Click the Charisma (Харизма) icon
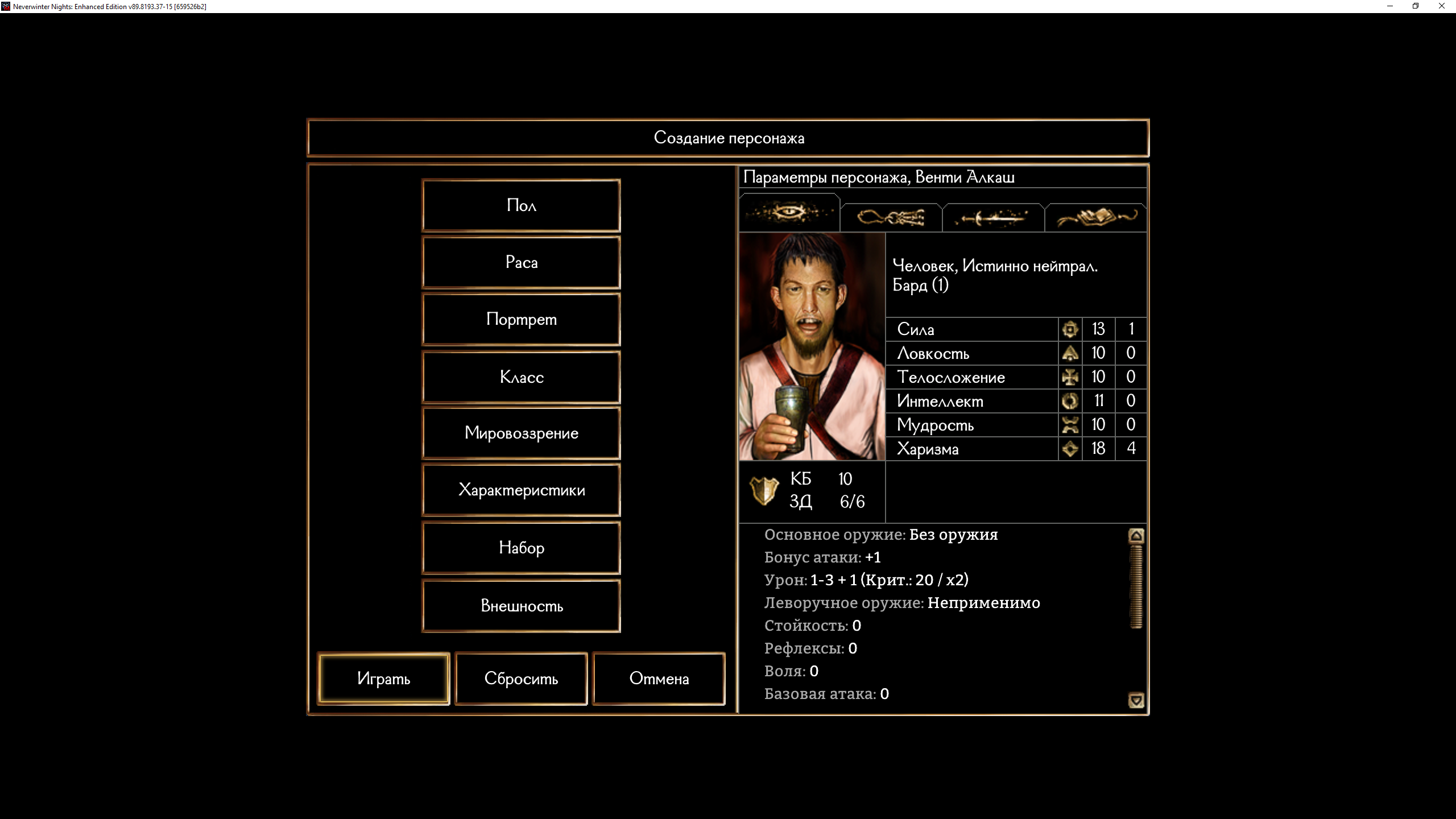Viewport: 1456px width, 819px height. 1070,449
